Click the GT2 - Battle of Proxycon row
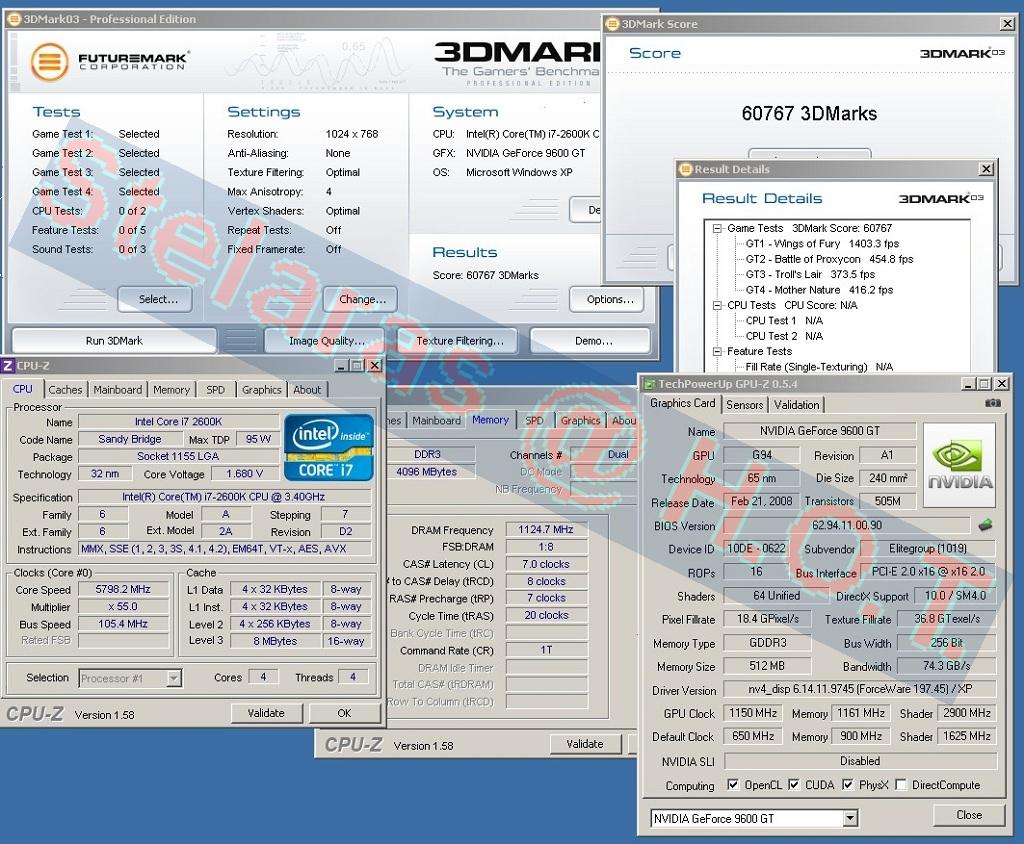The height and width of the screenshot is (844, 1024). coord(829,259)
